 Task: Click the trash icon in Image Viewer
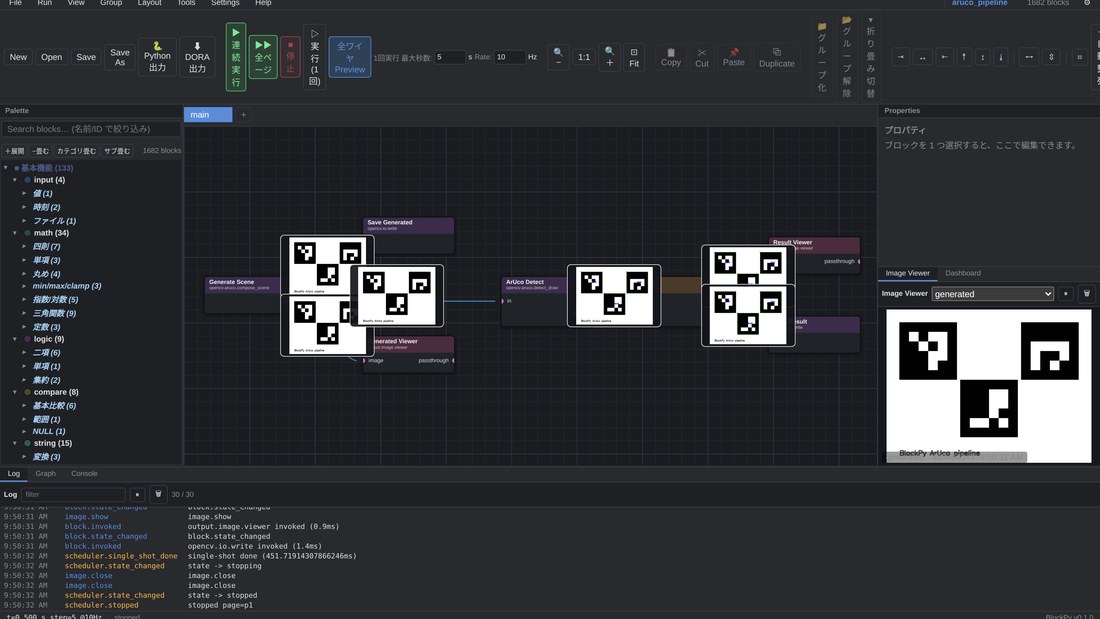pos(1087,293)
